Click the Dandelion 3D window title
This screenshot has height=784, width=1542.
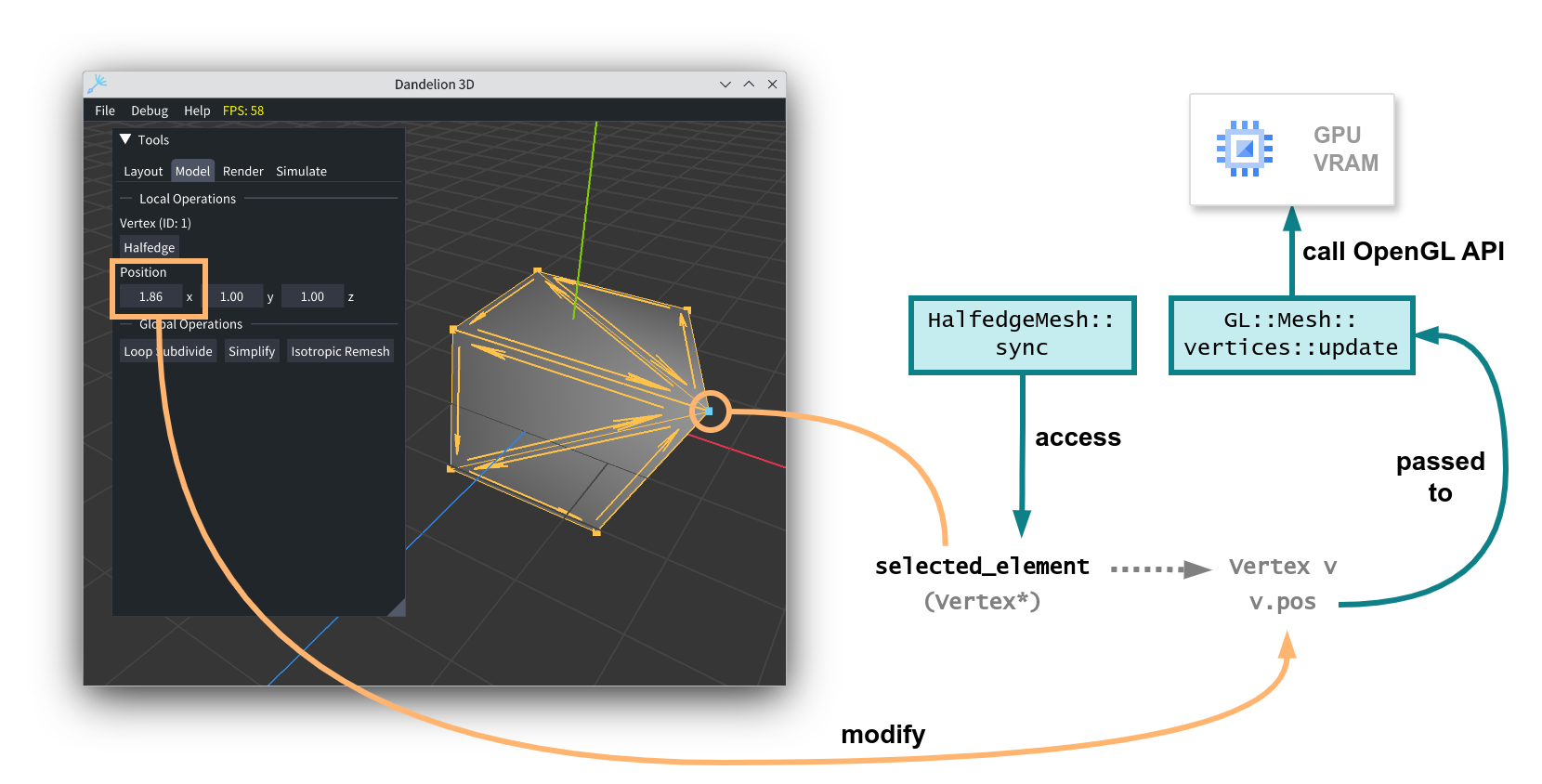click(435, 85)
